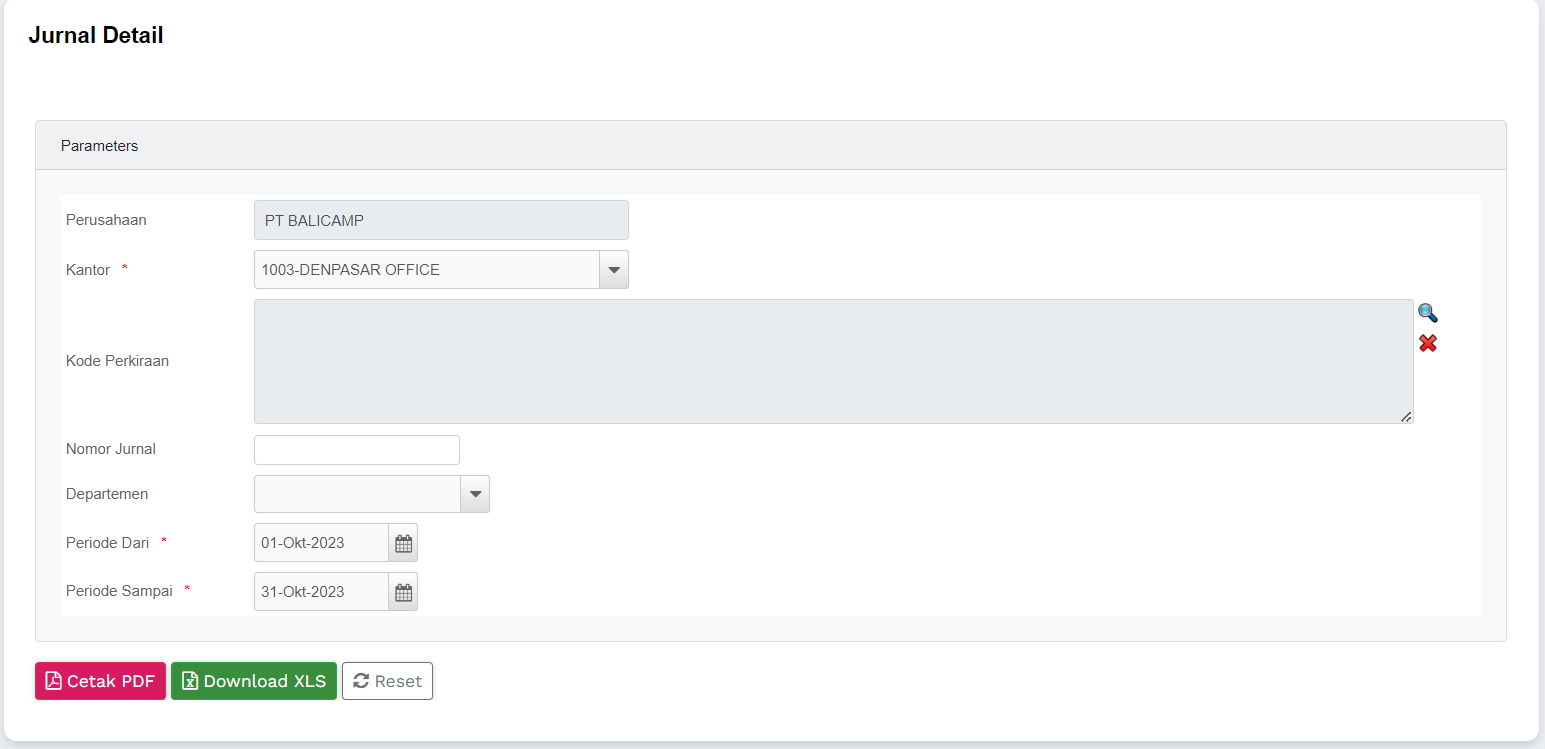Open the Kode Perkiraan search lookup
The image size is (1545, 749).
tap(1427, 313)
